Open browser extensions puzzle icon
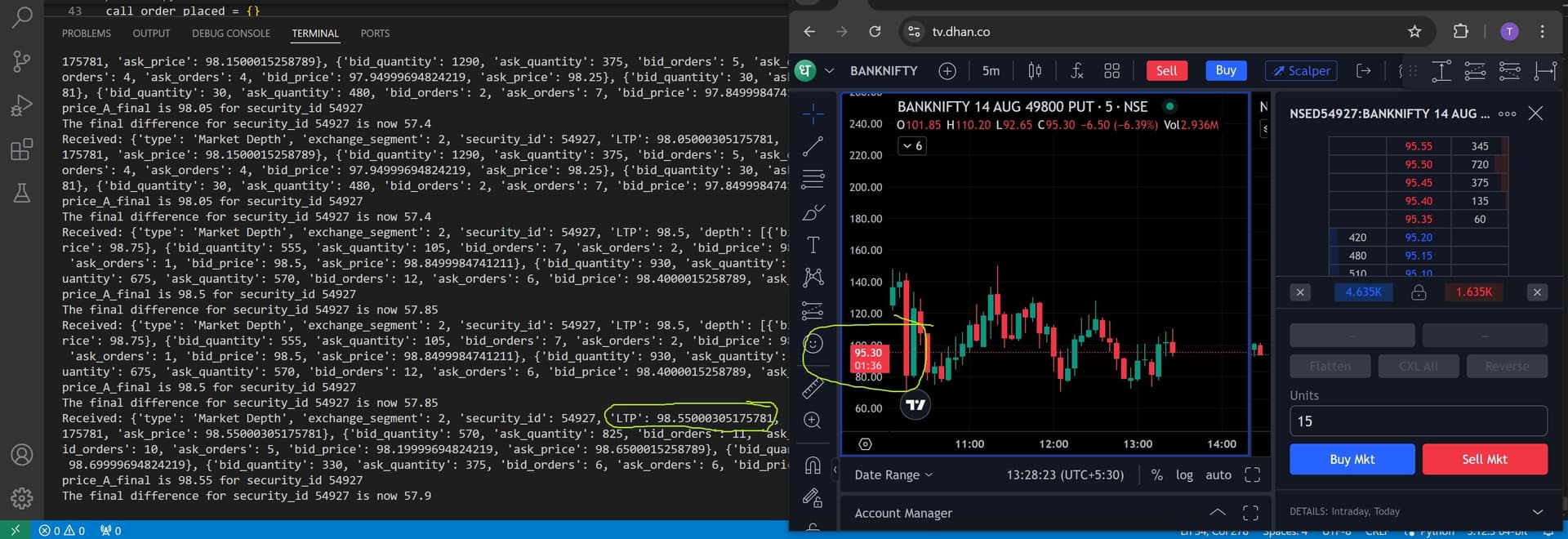This screenshot has height=539, width=1568. coord(1461,31)
